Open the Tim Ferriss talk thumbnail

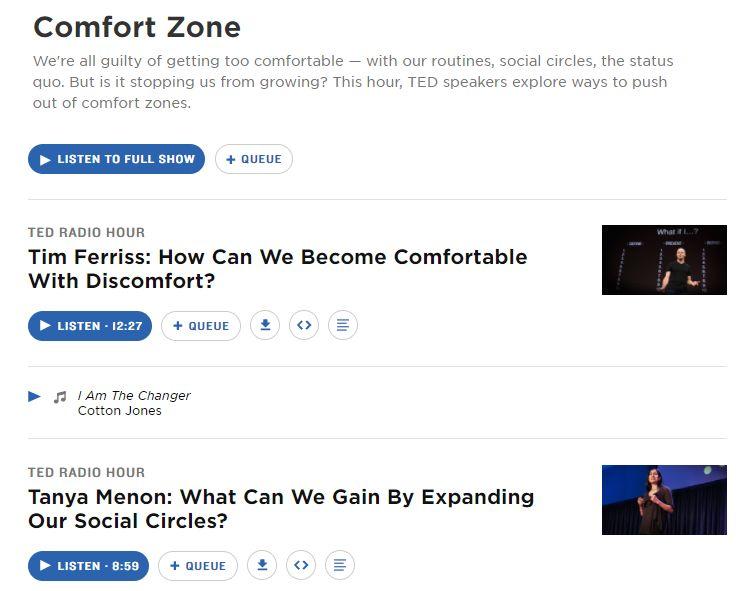click(664, 260)
